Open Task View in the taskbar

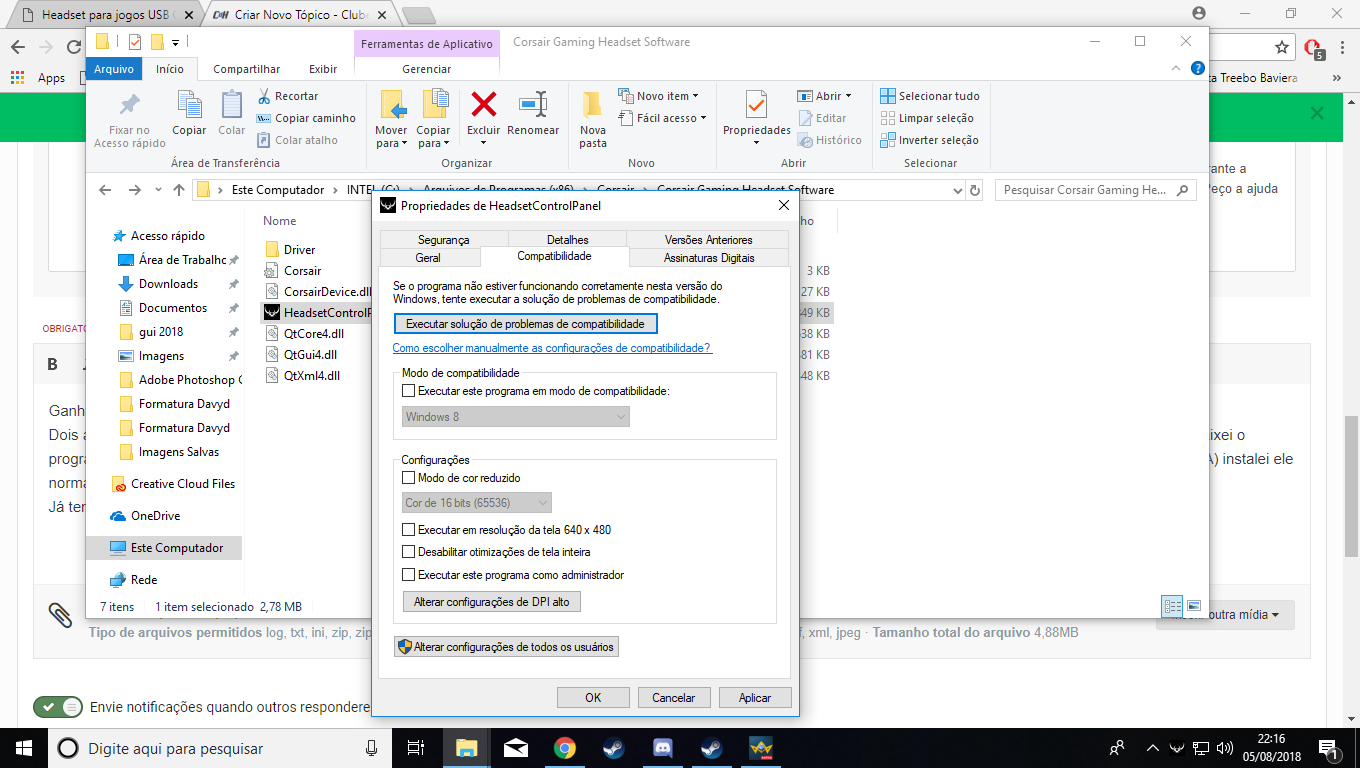tap(418, 748)
